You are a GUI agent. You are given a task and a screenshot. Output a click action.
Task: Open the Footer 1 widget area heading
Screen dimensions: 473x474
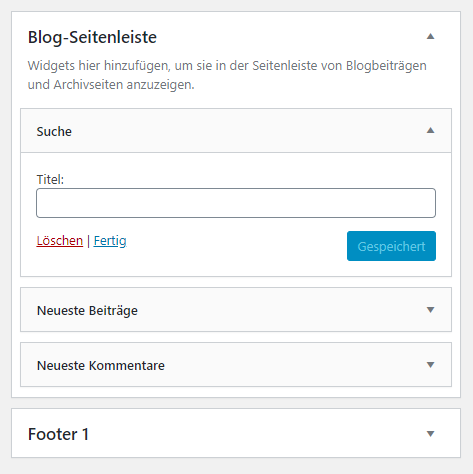58,434
